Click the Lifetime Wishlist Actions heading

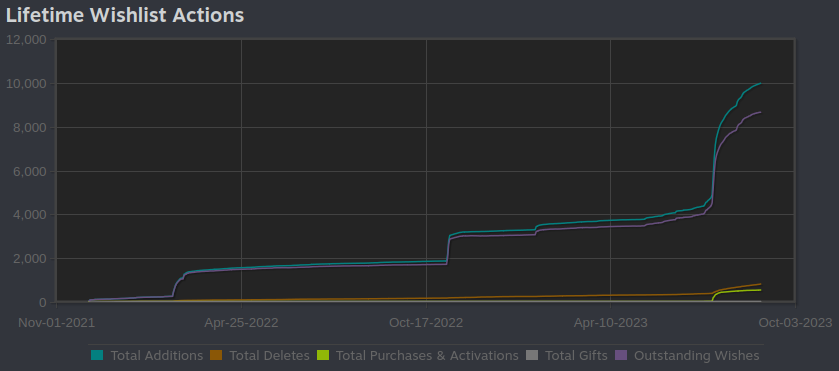(125, 15)
